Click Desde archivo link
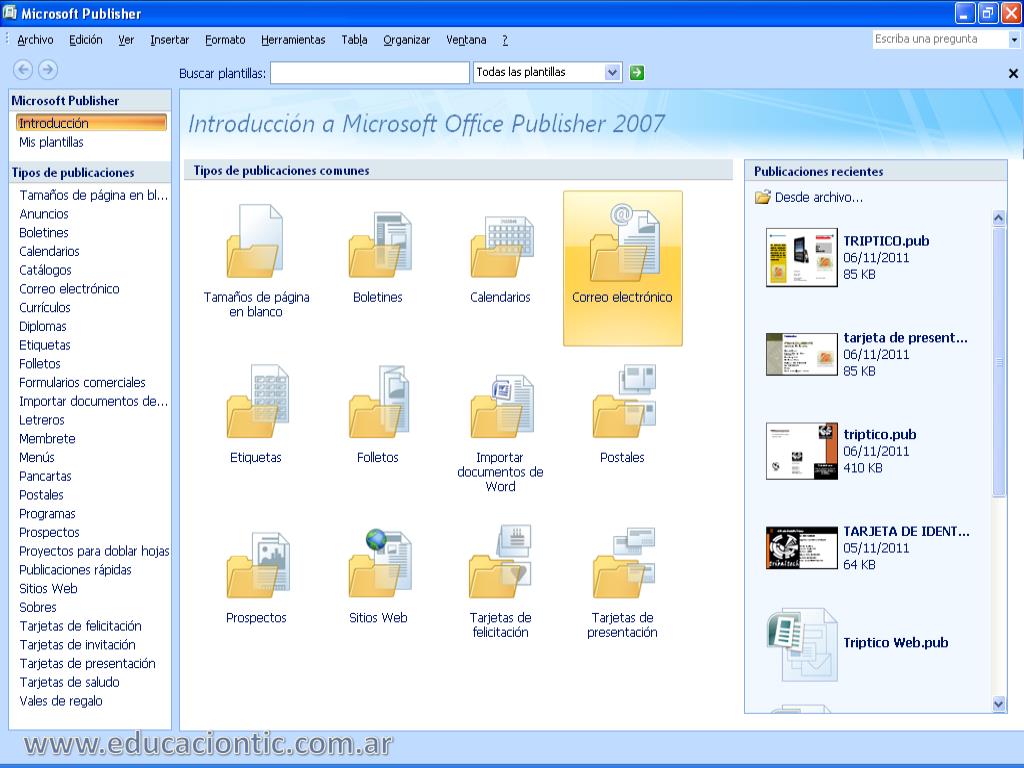 [x=817, y=197]
